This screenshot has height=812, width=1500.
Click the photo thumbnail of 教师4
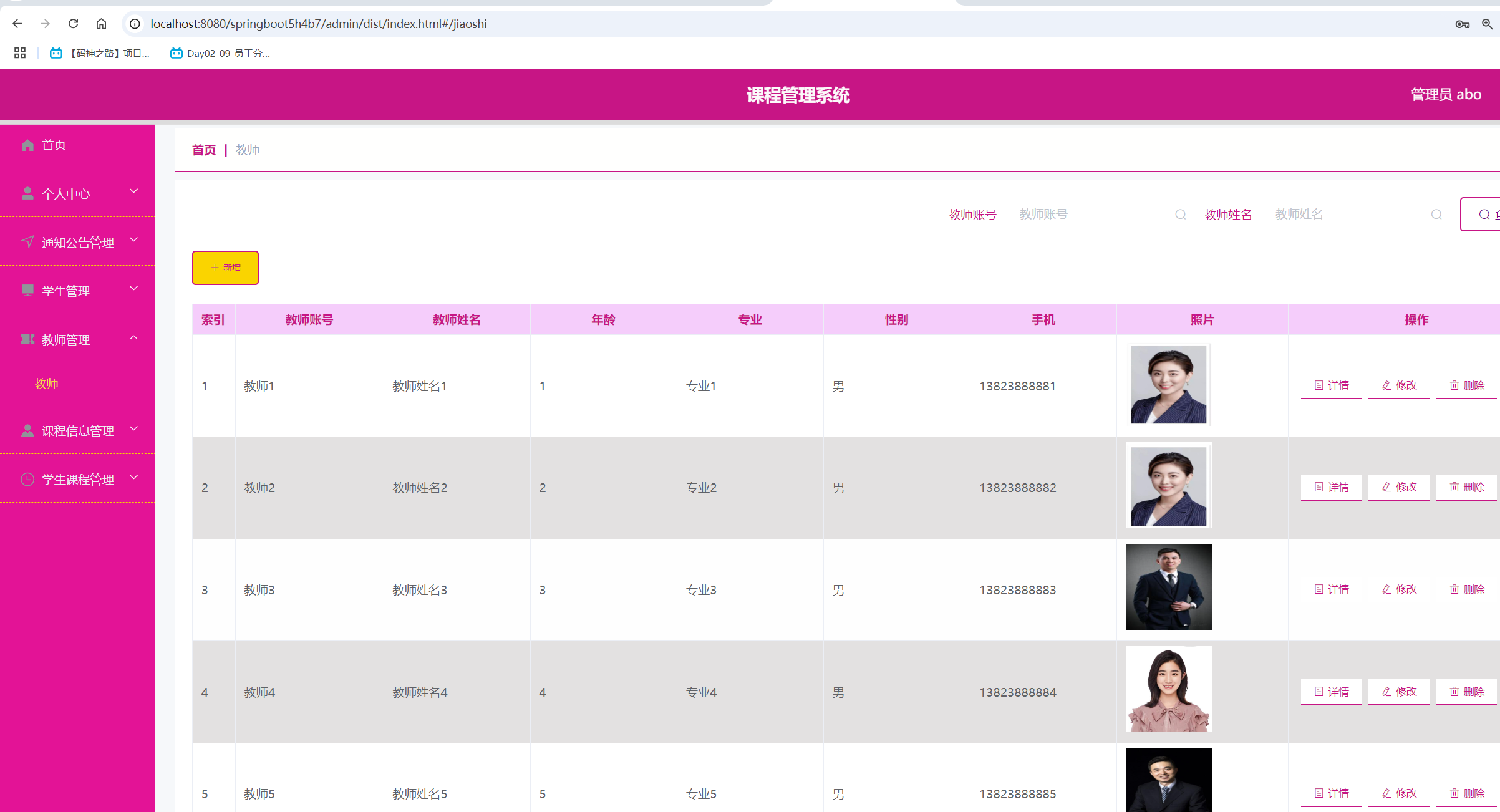click(x=1168, y=689)
